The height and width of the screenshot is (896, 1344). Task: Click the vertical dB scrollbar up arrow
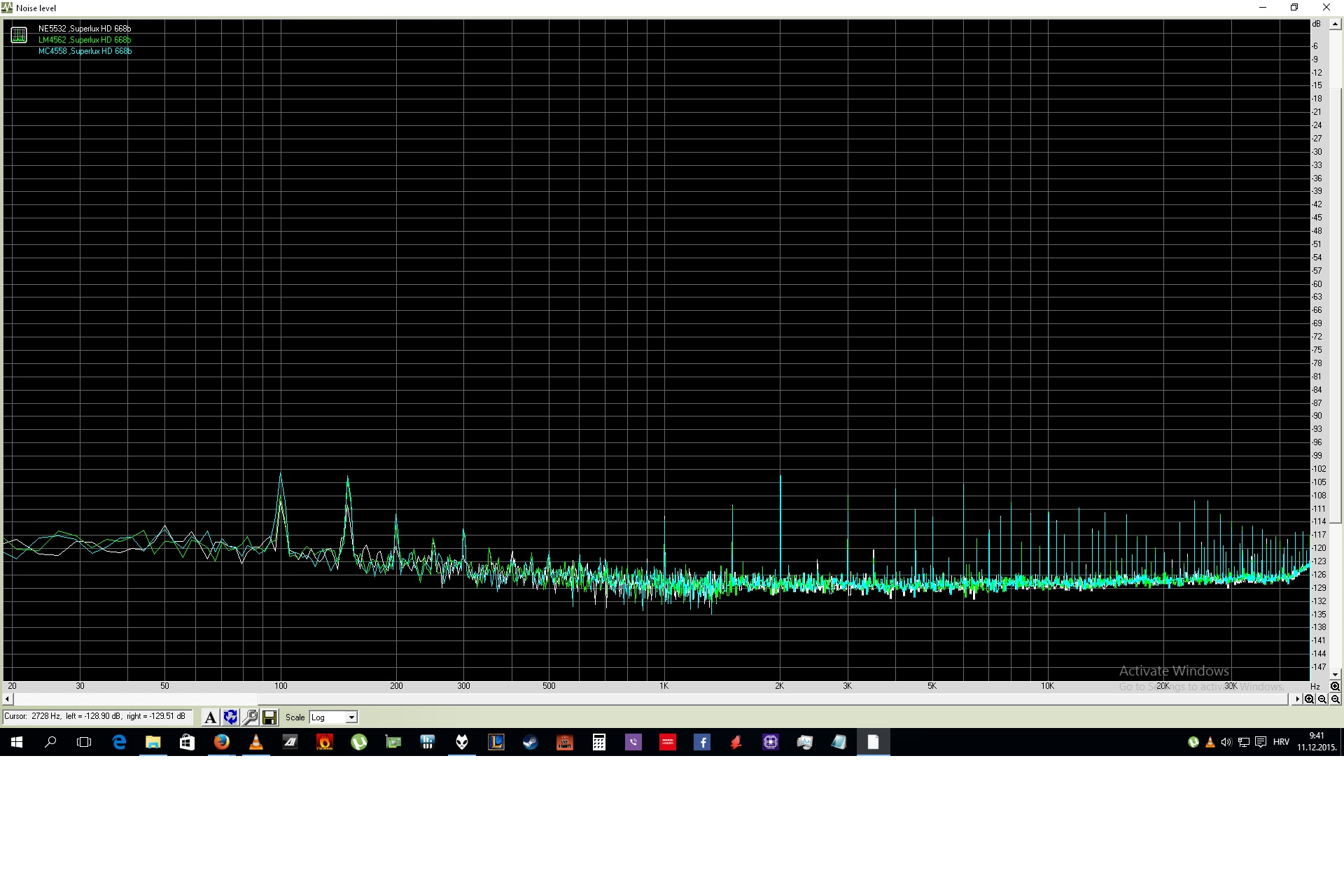pyautogui.click(x=1335, y=24)
